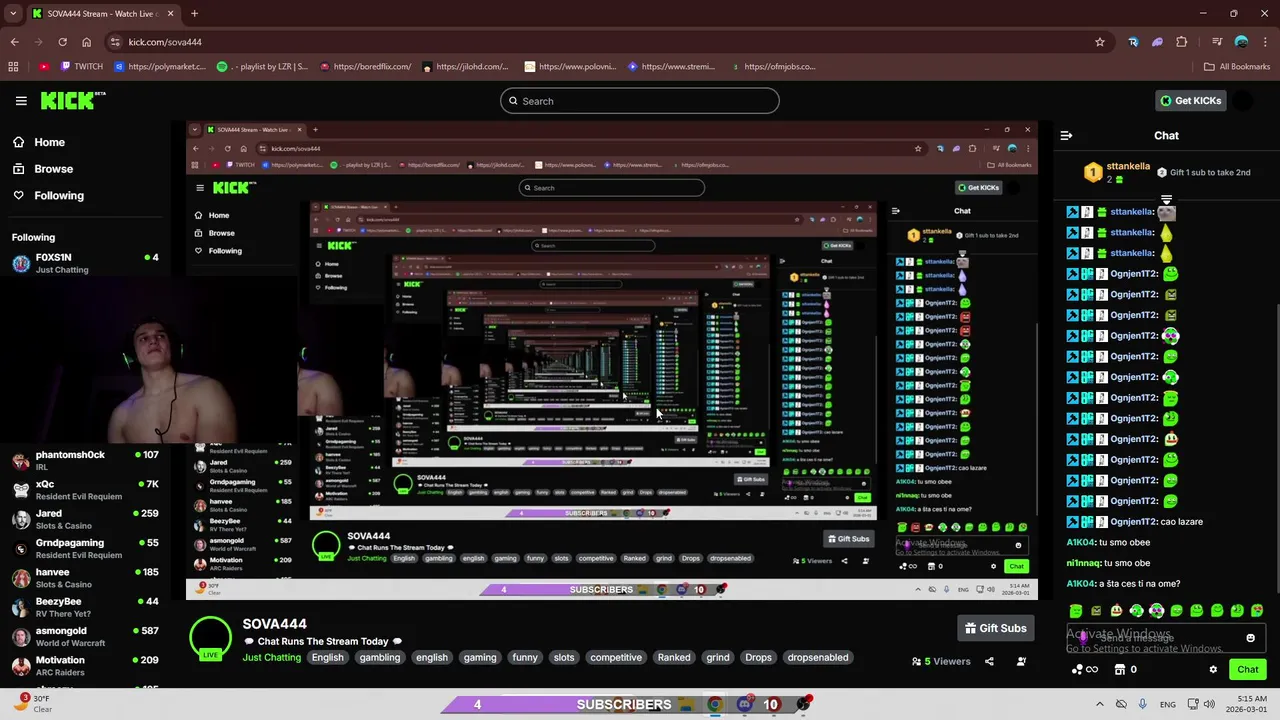
Task: Open recommended channel Grndpagaming
Action: (85, 548)
